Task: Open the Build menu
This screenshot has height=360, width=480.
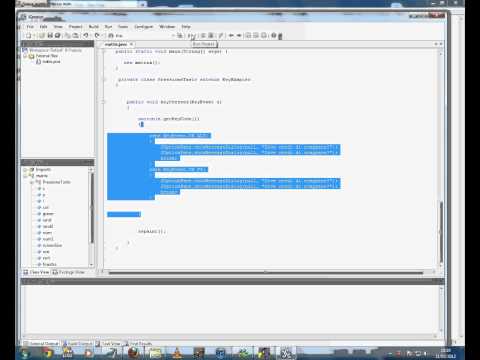Action: point(94,27)
